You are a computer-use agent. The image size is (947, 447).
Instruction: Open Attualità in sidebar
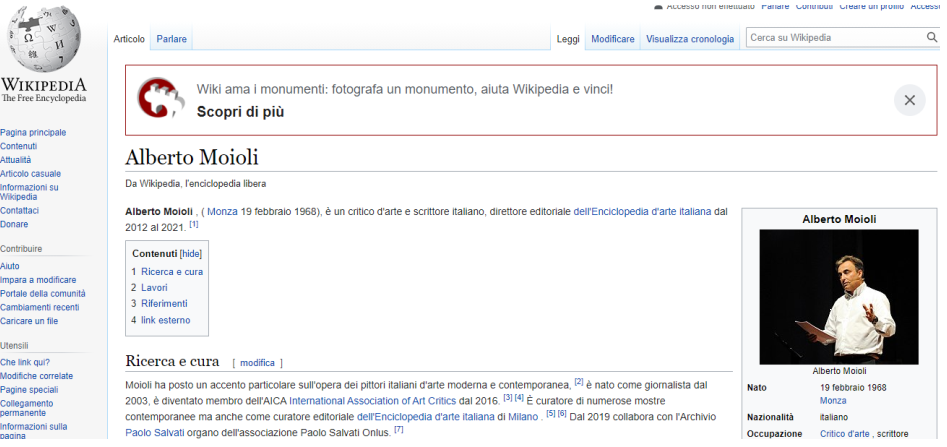point(16,160)
